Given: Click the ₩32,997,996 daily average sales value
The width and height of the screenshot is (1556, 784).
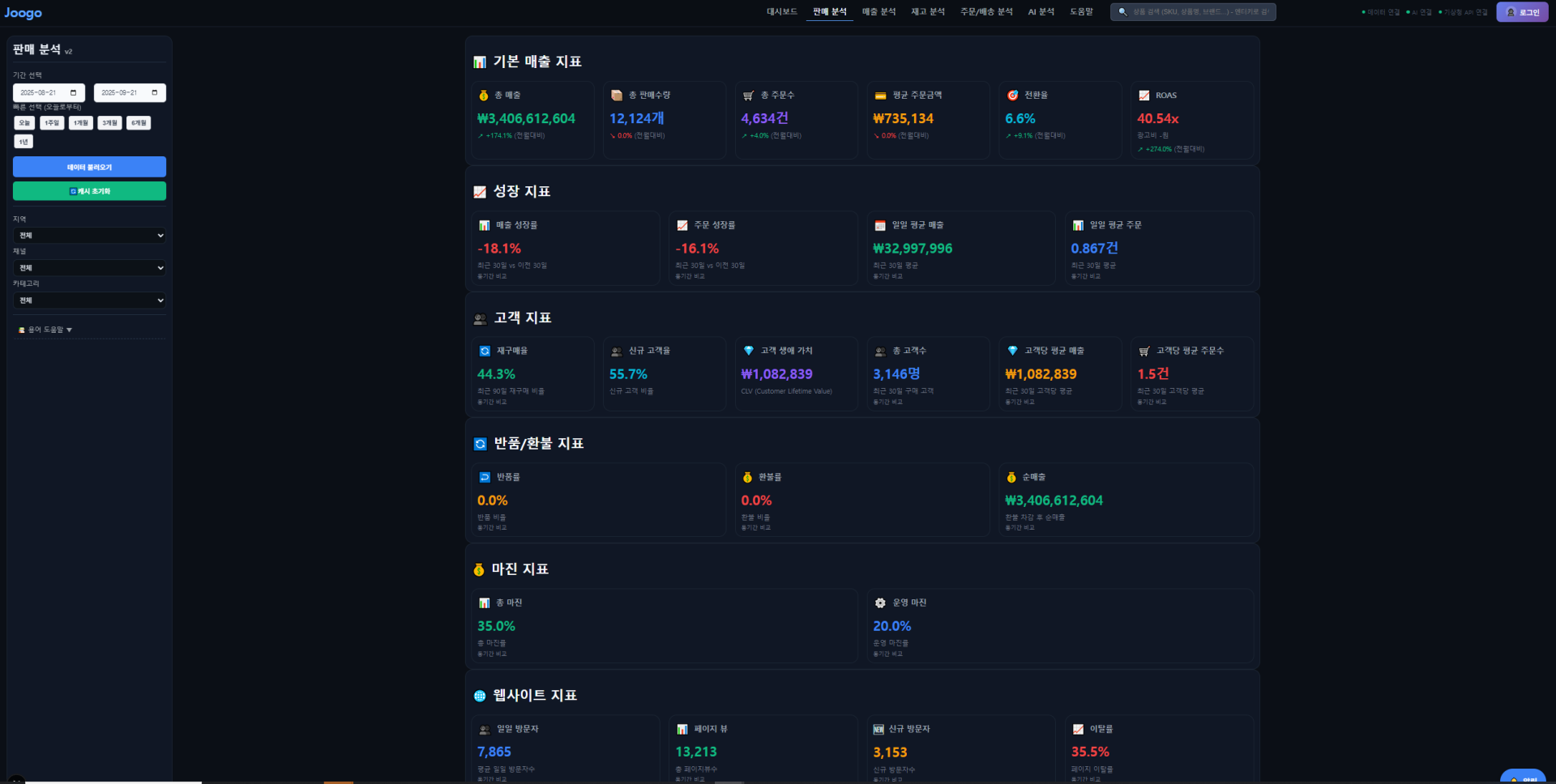Looking at the screenshot, I should point(913,249).
